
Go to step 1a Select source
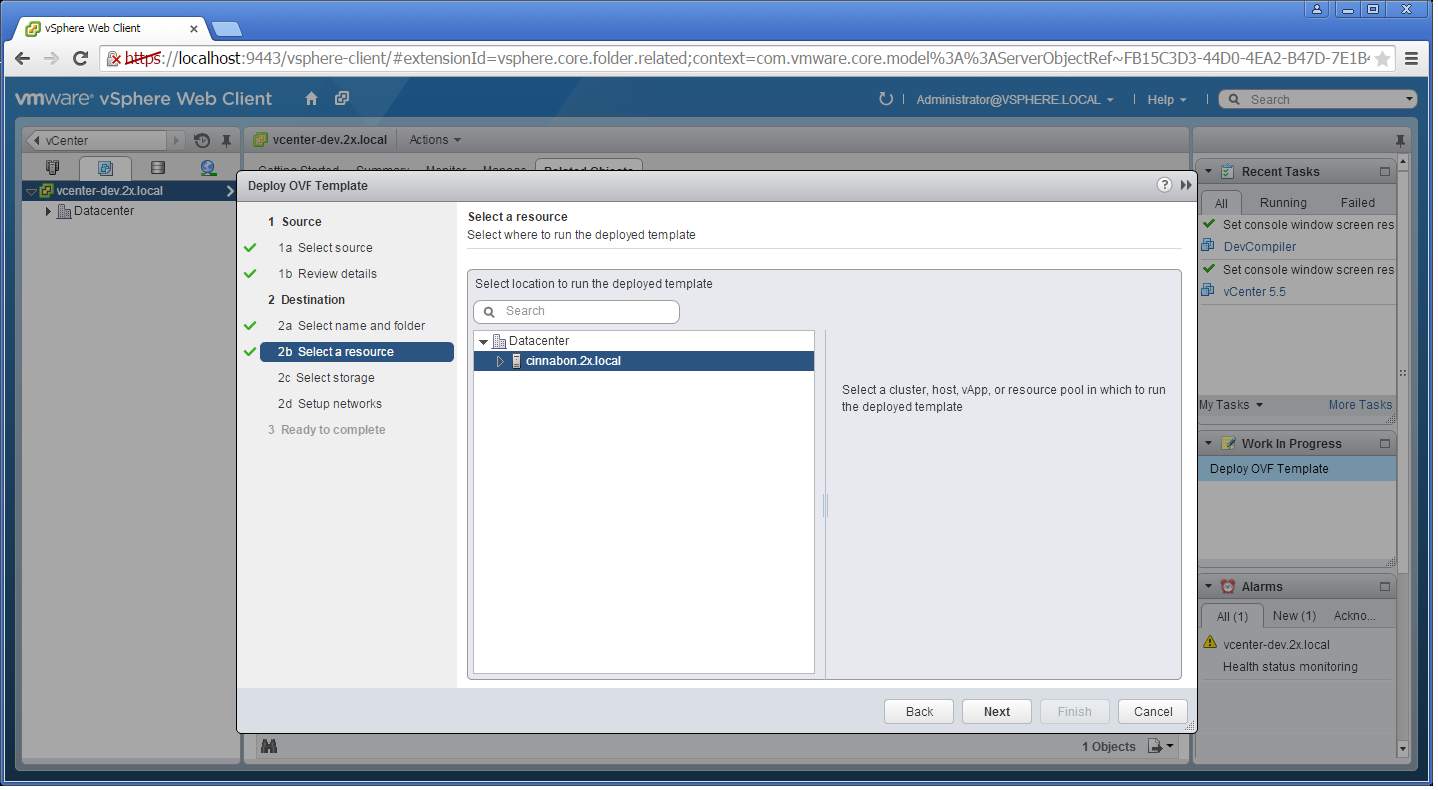325,248
